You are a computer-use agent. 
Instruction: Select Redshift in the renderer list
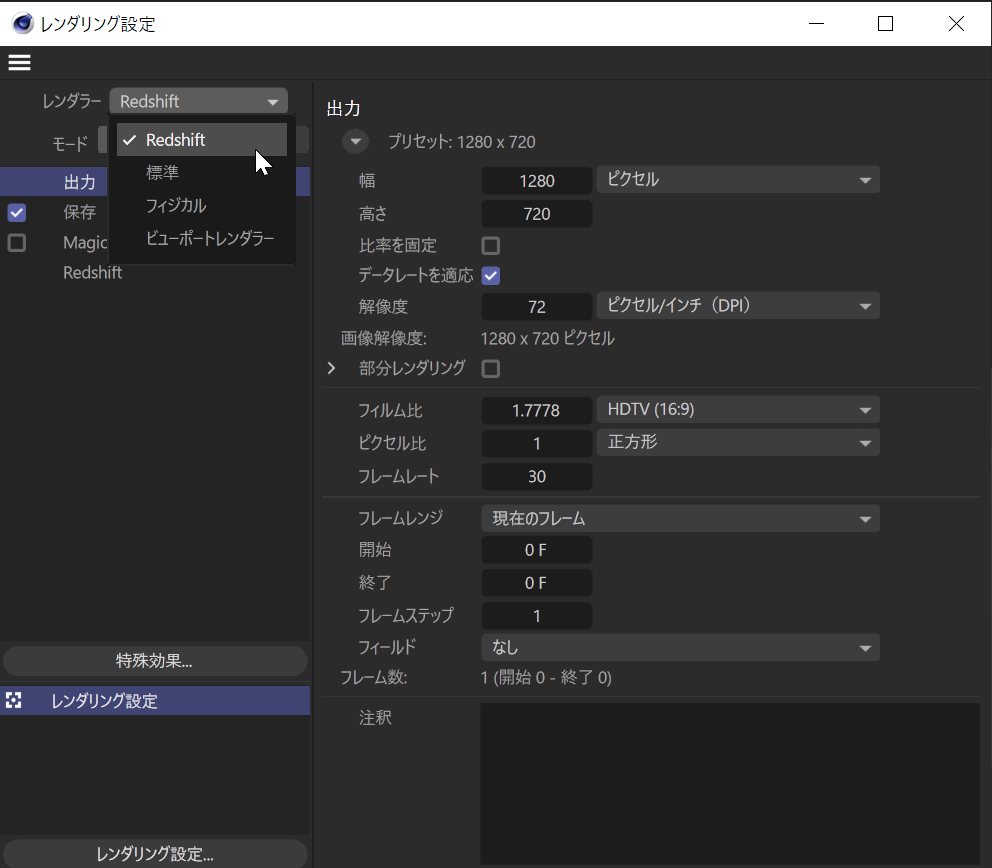click(x=202, y=140)
